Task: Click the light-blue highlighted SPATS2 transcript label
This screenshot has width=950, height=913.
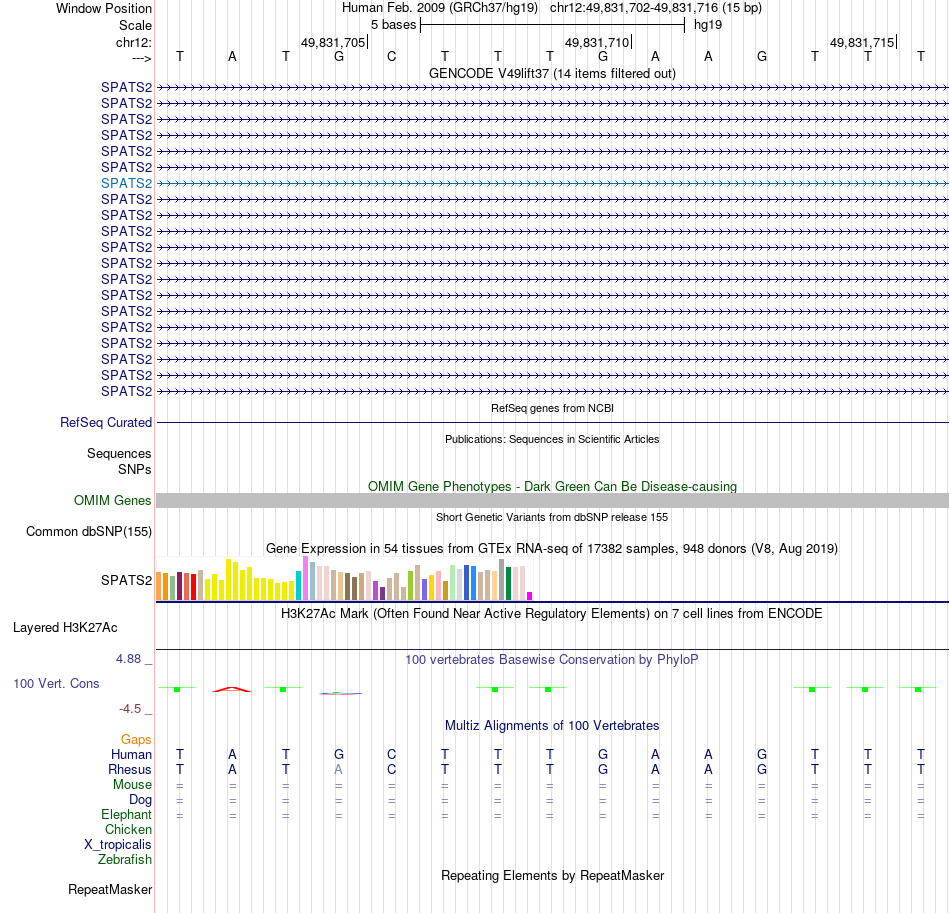Action: click(x=126, y=183)
